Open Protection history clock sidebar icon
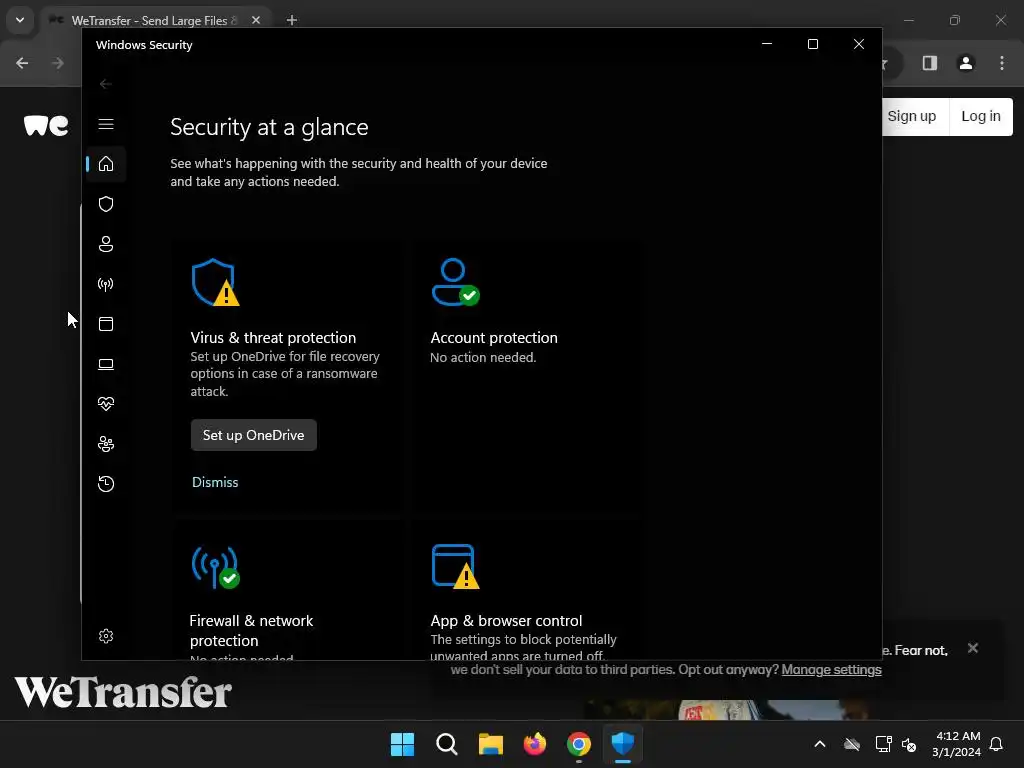Image resolution: width=1024 pixels, height=768 pixels. tap(106, 484)
